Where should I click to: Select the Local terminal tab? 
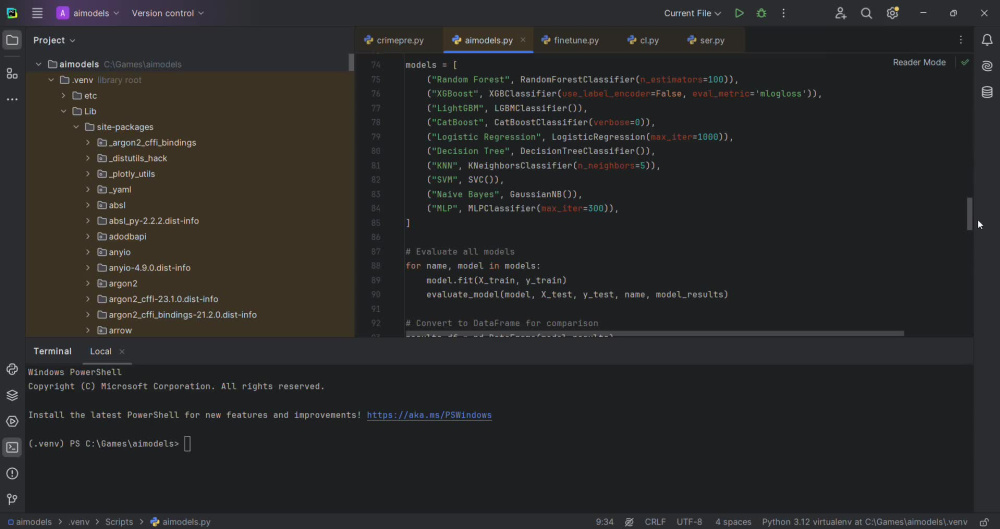click(101, 352)
